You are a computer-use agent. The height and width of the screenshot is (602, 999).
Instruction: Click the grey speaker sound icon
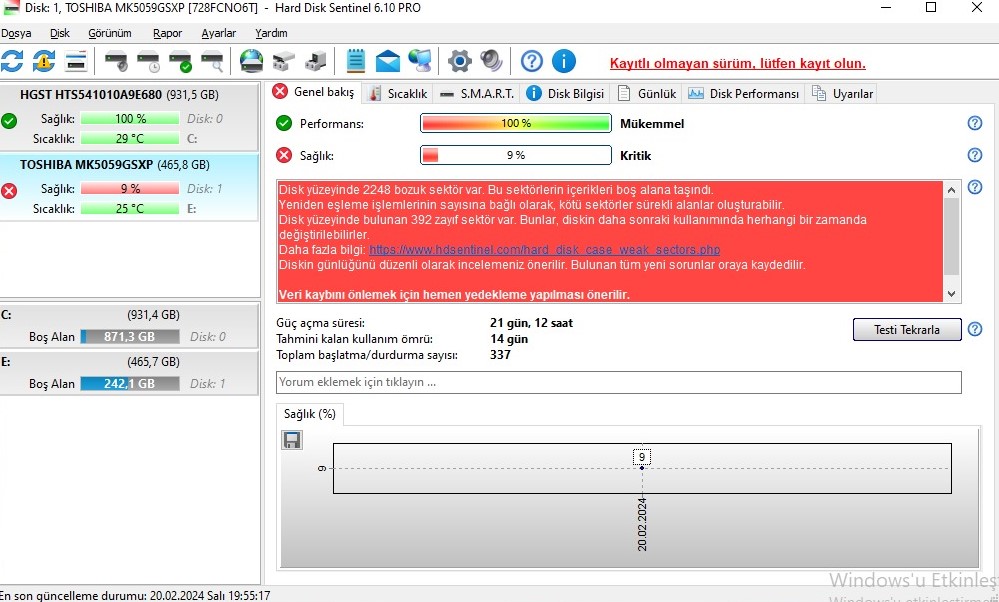491,61
